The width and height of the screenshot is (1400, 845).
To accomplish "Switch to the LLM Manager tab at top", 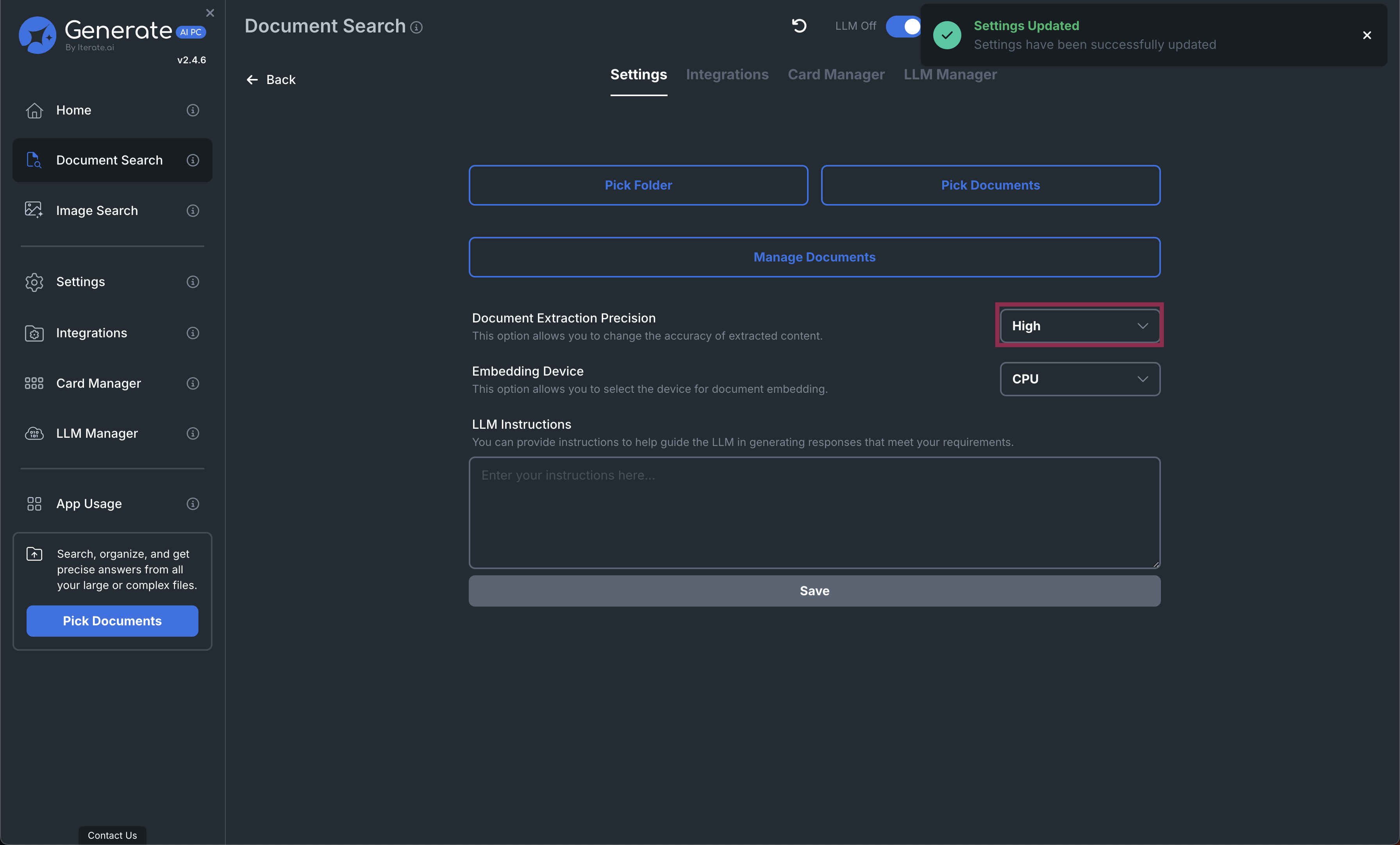I will (x=950, y=75).
